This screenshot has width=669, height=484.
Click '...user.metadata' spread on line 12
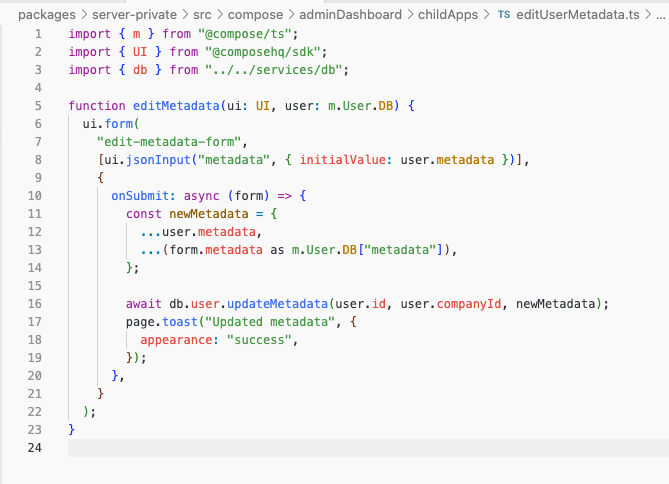point(198,232)
